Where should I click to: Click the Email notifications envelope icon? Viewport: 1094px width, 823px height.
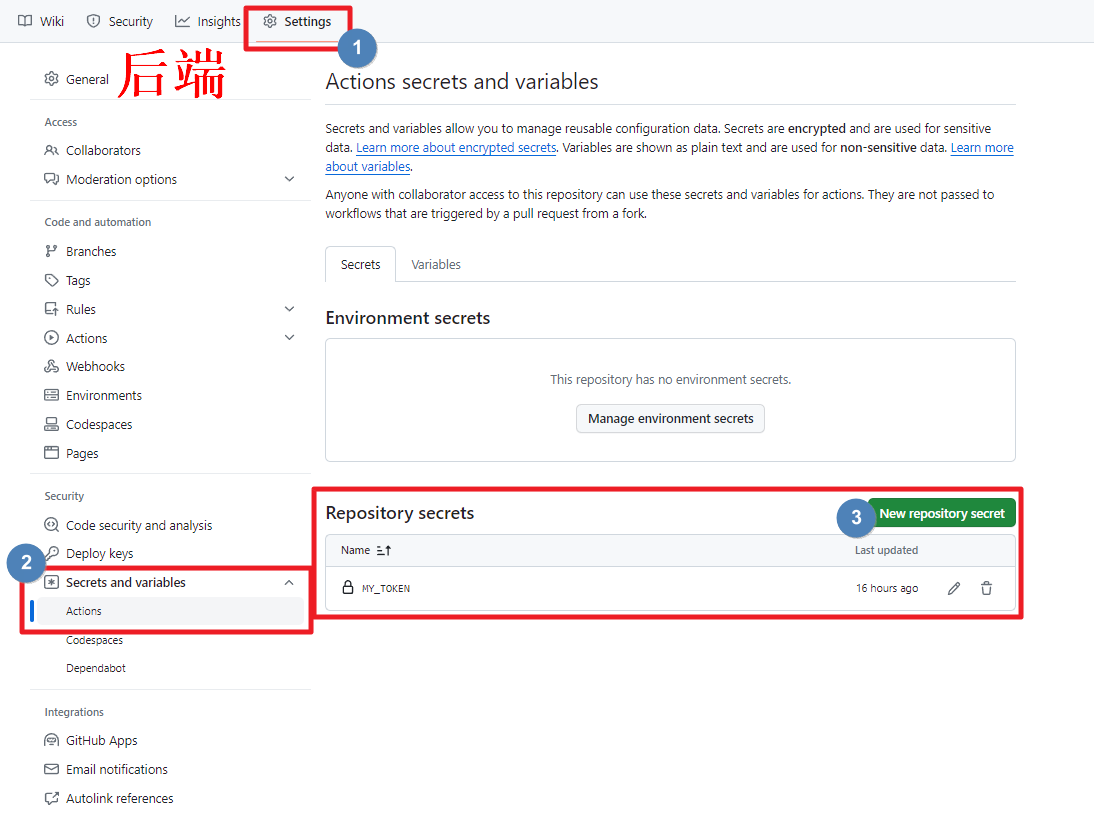(52, 770)
